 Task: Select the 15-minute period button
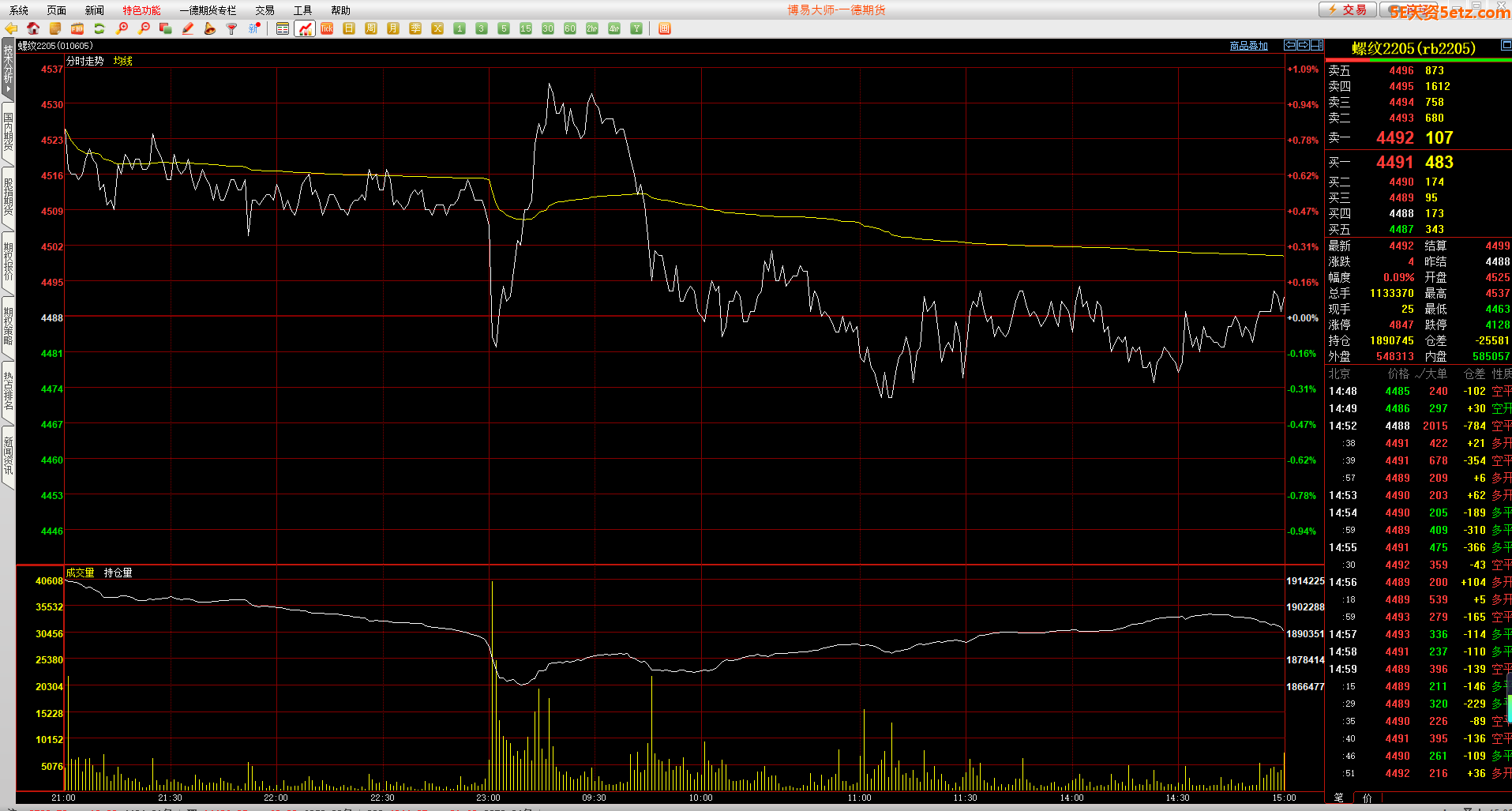526,28
